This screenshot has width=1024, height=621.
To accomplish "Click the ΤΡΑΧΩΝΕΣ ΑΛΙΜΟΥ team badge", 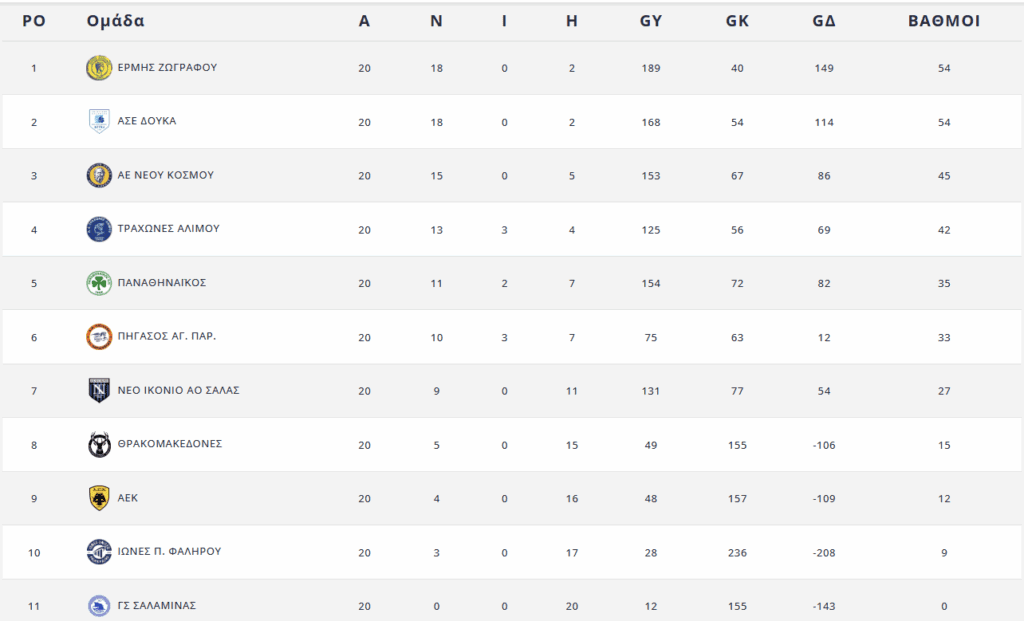I will (x=99, y=229).
